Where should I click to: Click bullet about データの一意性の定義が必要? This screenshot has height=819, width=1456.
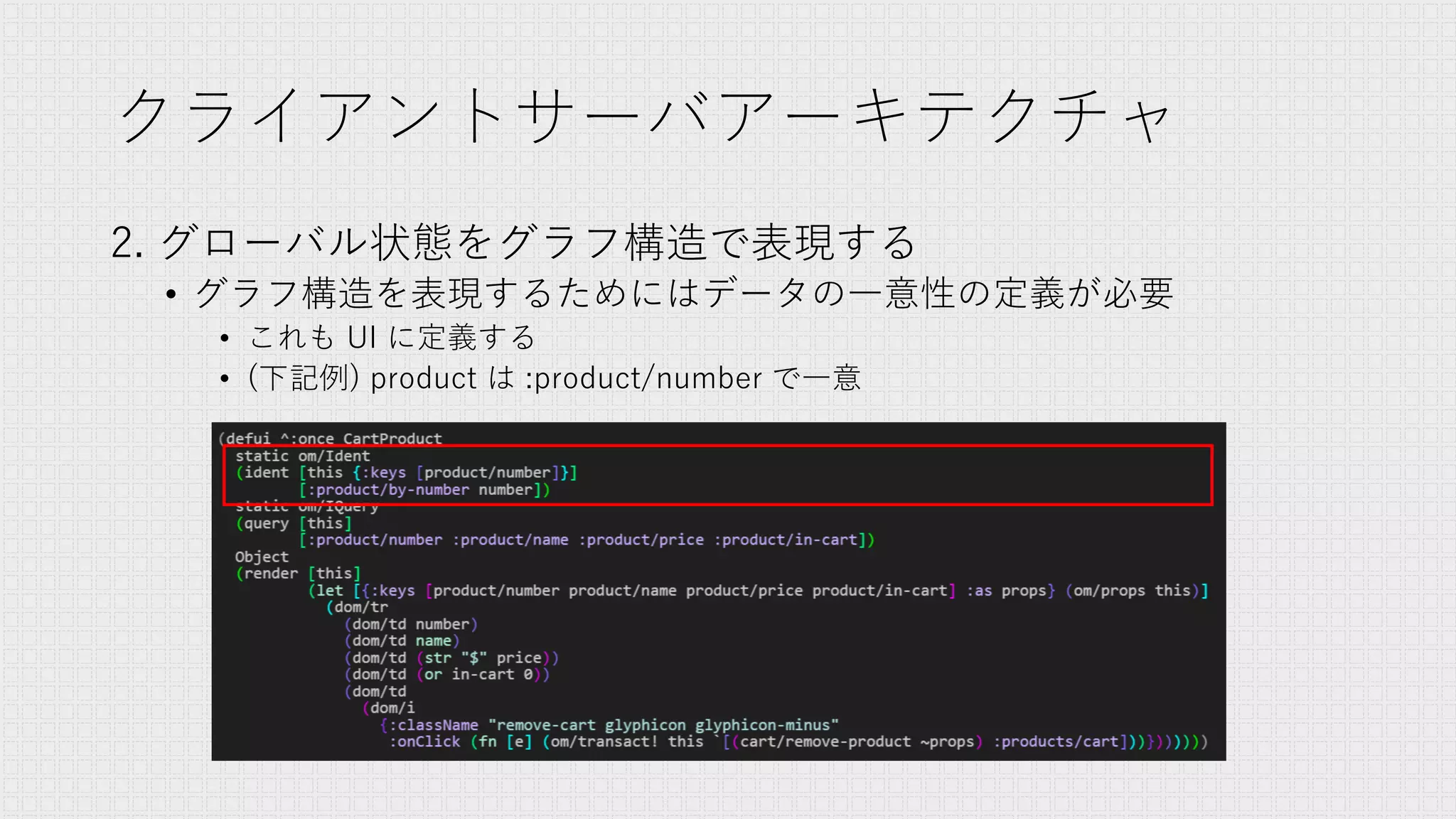tap(682, 293)
